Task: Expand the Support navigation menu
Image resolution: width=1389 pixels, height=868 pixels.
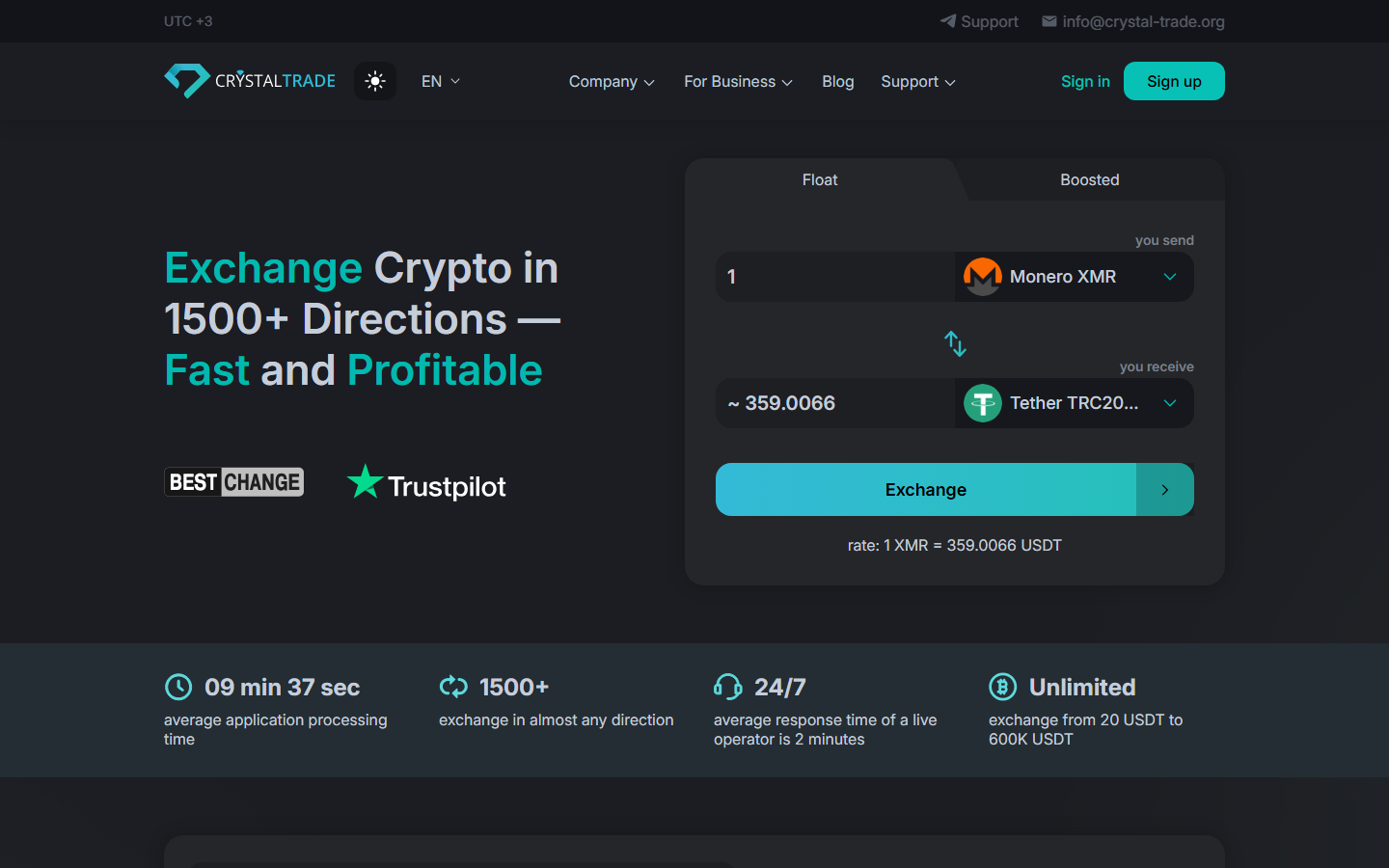Action: pos(918,82)
